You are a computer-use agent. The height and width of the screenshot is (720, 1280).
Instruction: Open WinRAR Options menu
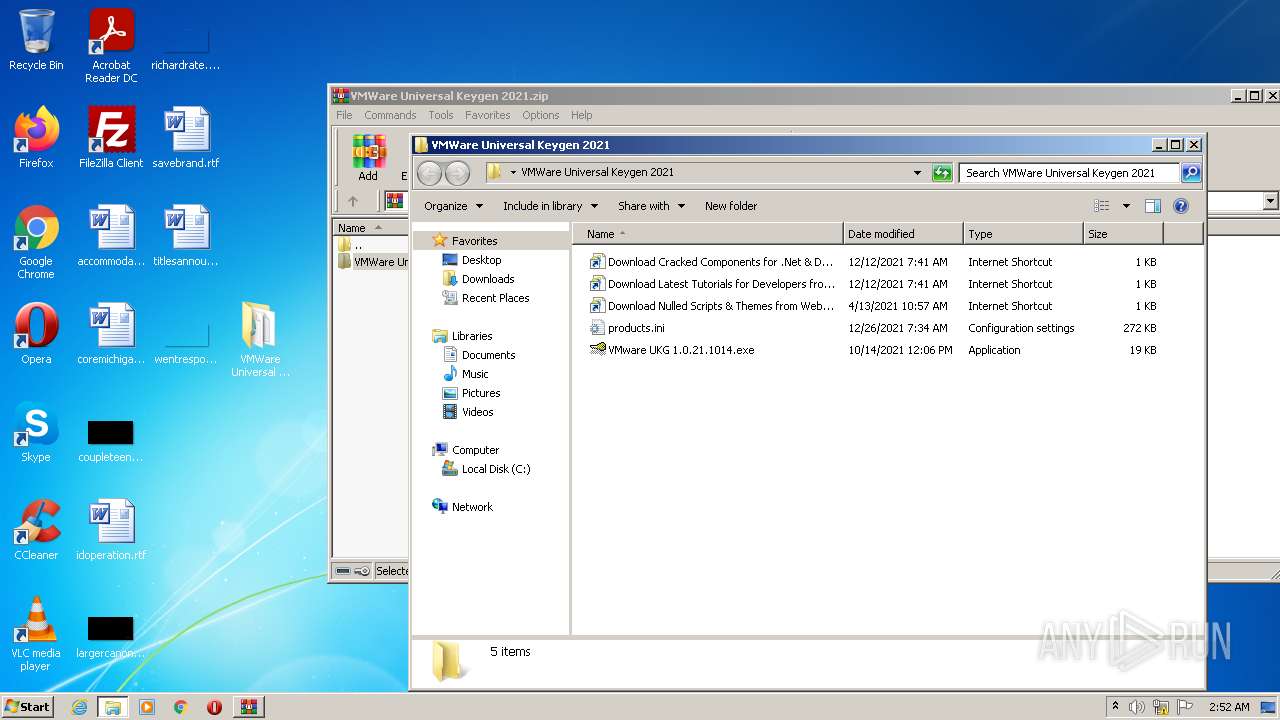coord(540,115)
